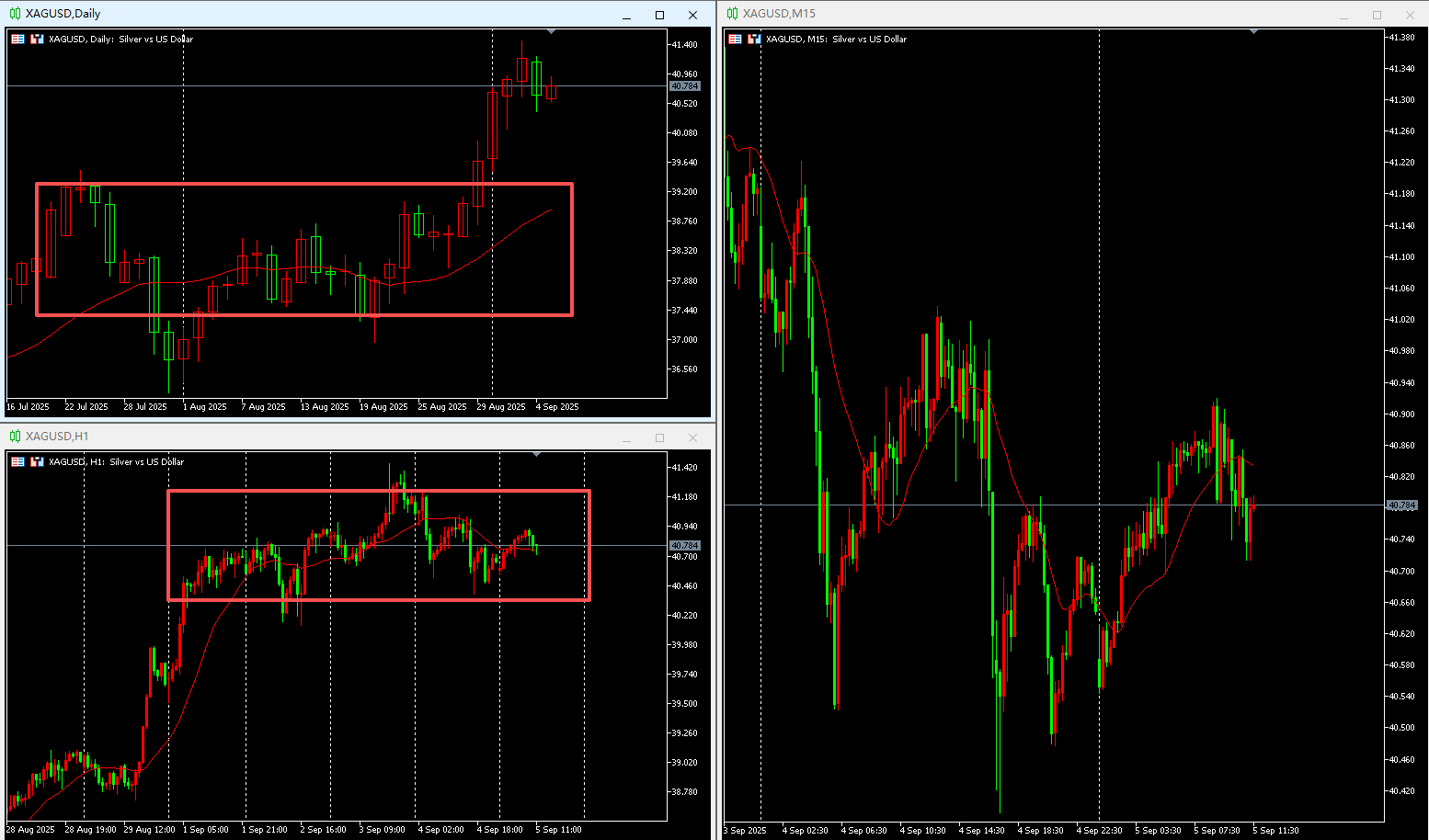Maximize the XAGUSD,Daily chart window
Screen dimensions: 1429x840
tap(659, 15)
